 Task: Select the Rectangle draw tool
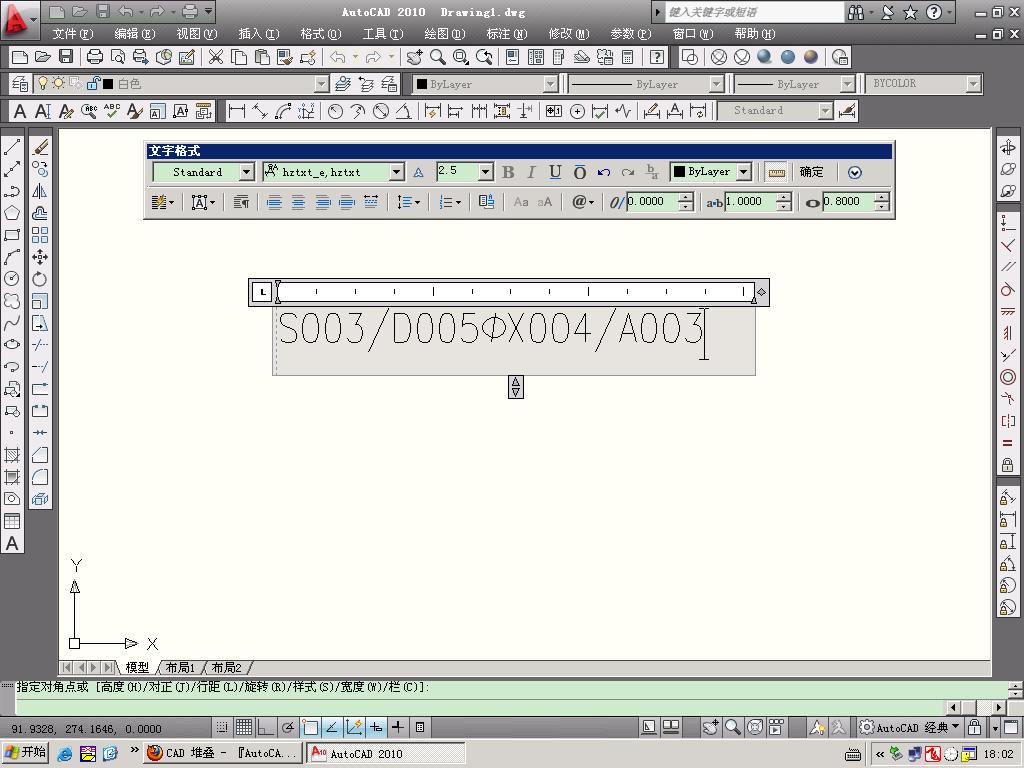12,235
